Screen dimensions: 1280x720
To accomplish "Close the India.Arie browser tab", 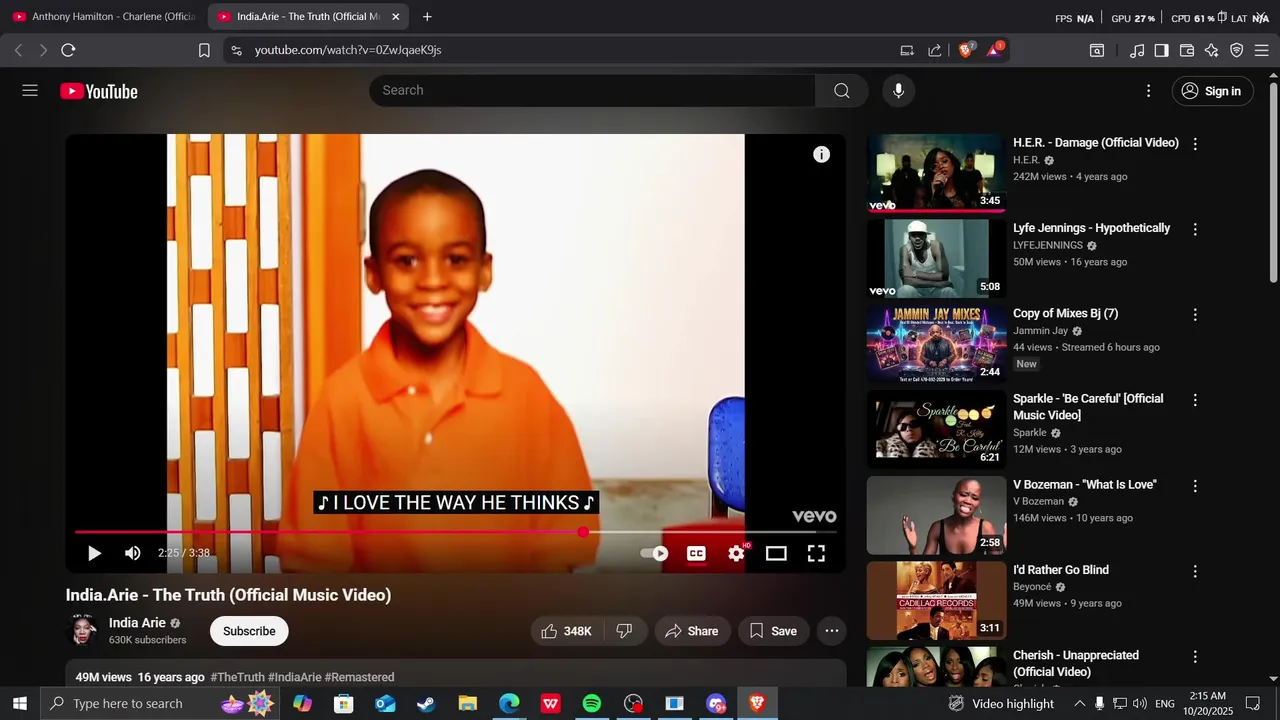I will (x=395, y=17).
